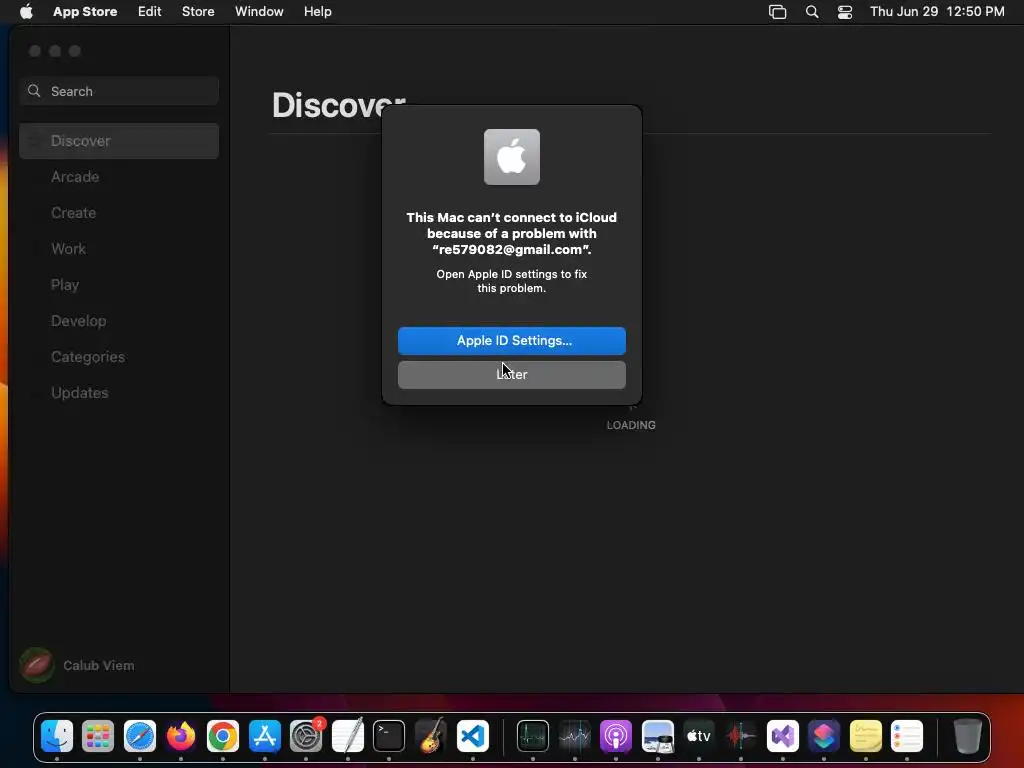This screenshot has width=1024, height=768.
Task: Launch Apple TV from the dock
Action: tap(699, 736)
